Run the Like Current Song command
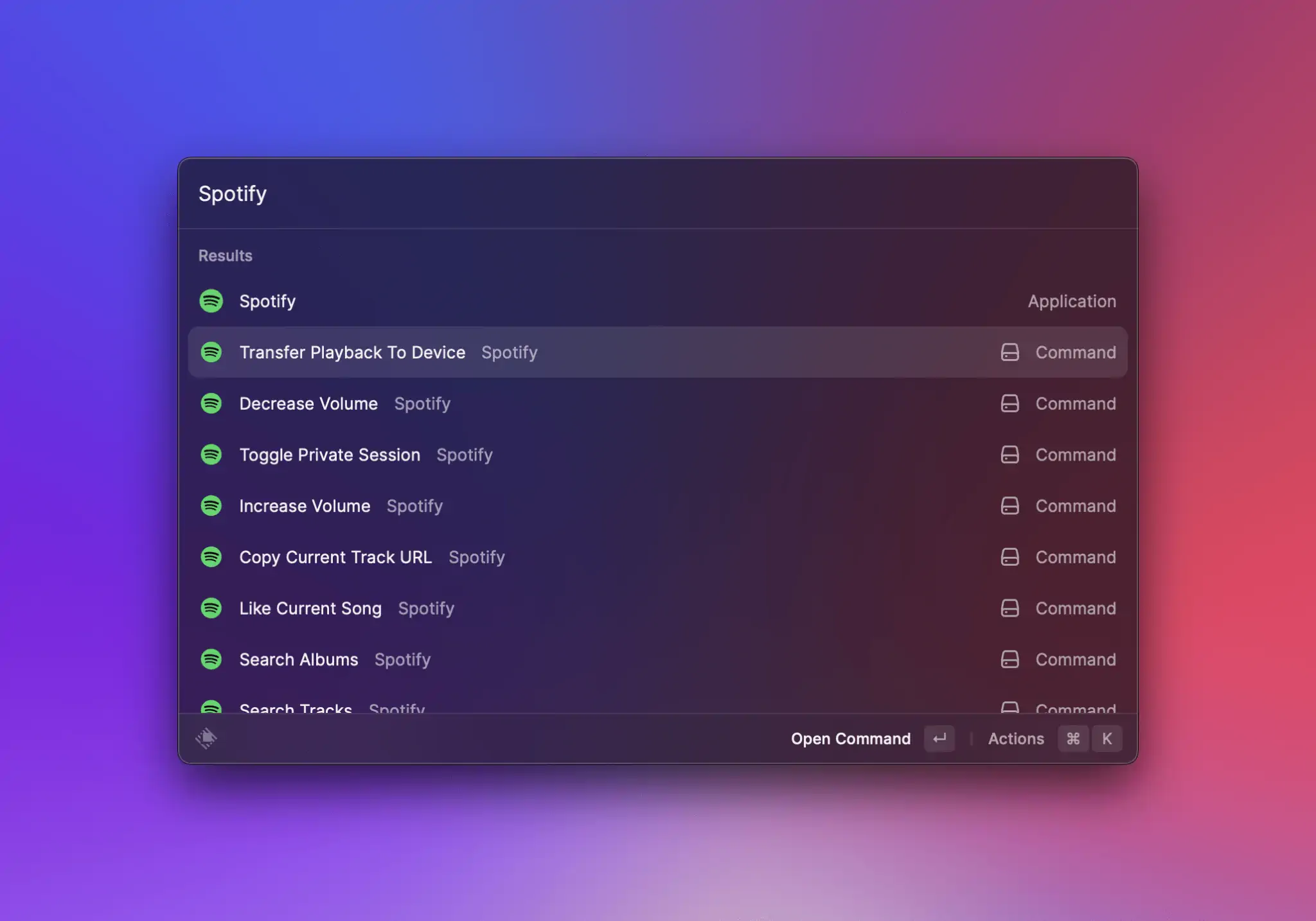Image resolution: width=1316 pixels, height=921 pixels. click(x=310, y=608)
